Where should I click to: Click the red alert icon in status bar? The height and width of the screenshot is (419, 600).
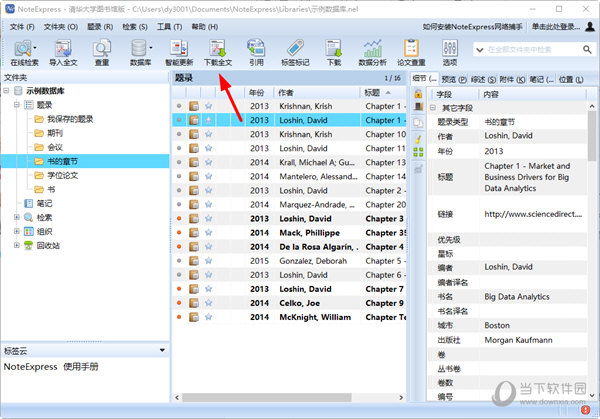tap(585, 410)
